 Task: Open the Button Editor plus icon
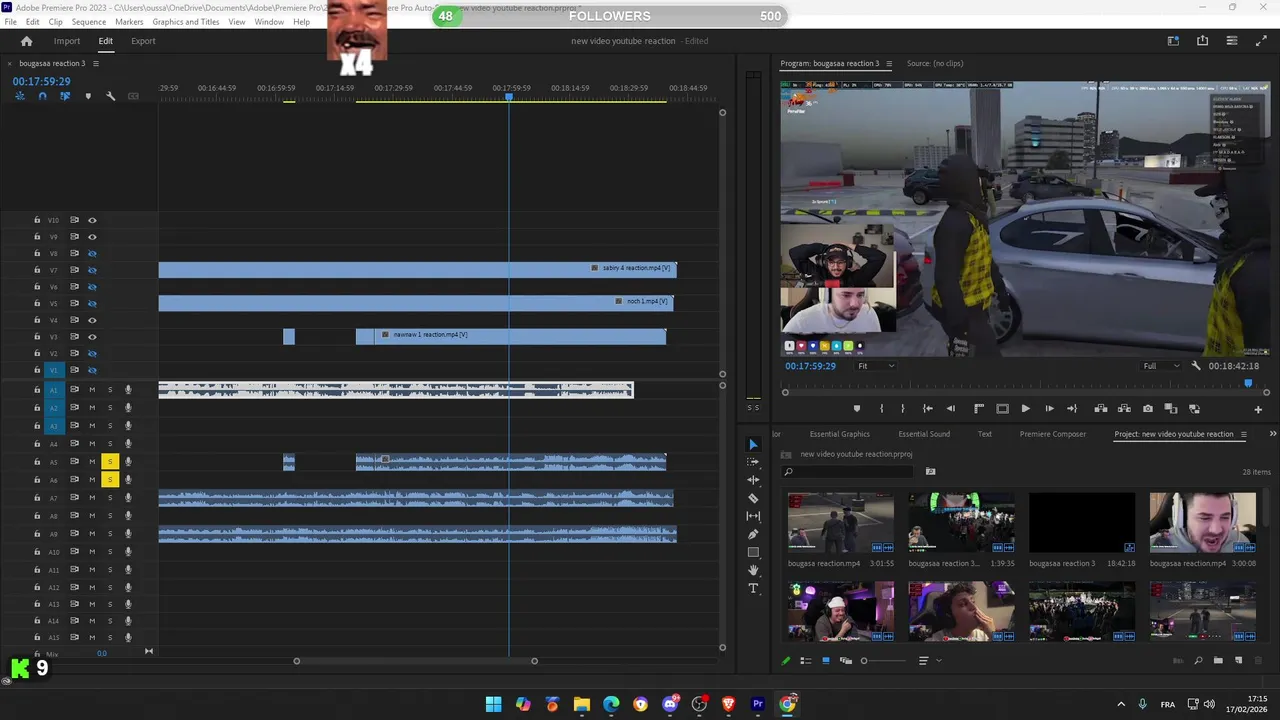click(x=1258, y=409)
